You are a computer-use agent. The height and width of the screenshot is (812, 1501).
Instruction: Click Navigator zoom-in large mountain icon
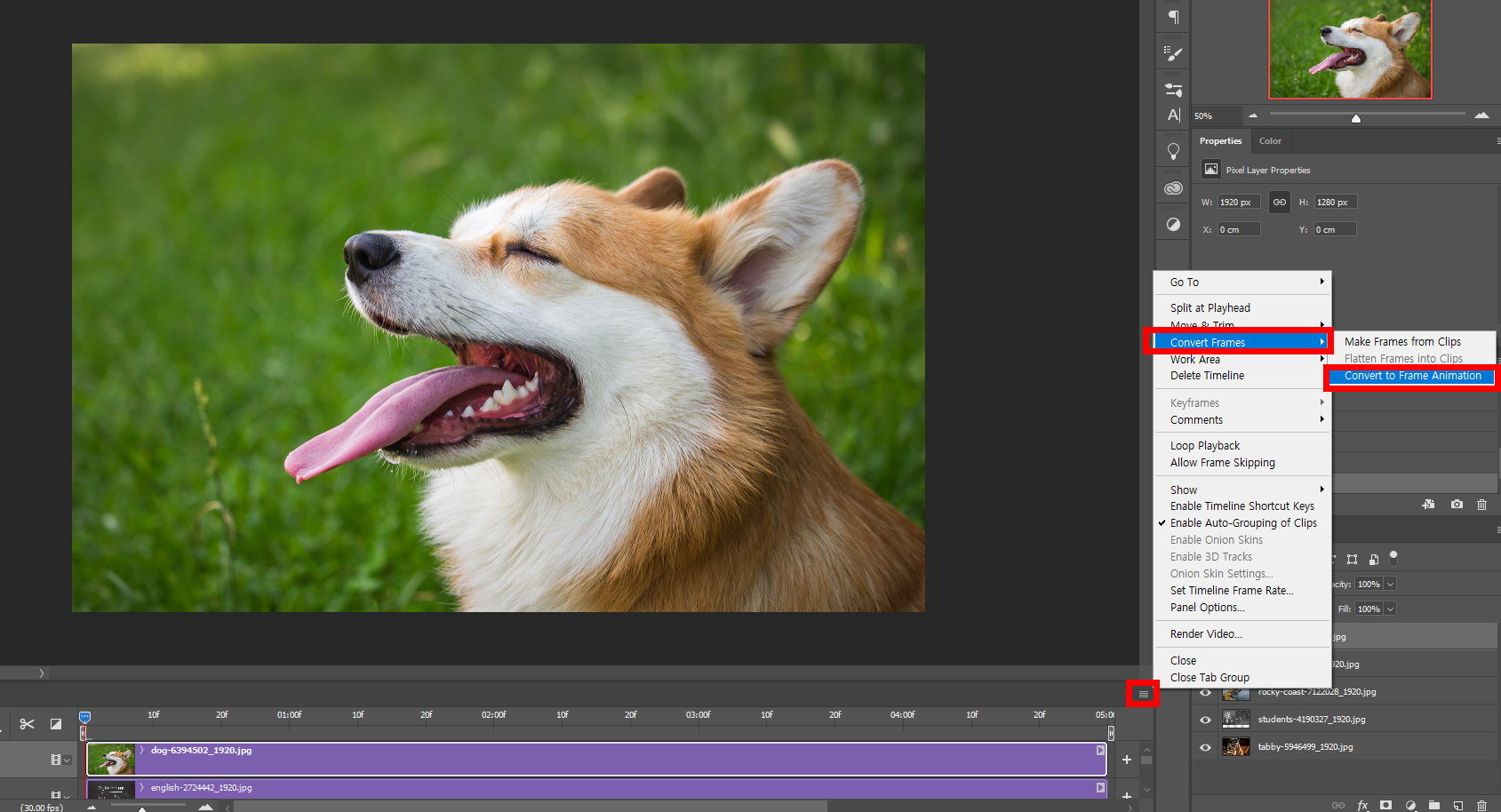pos(1481,115)
